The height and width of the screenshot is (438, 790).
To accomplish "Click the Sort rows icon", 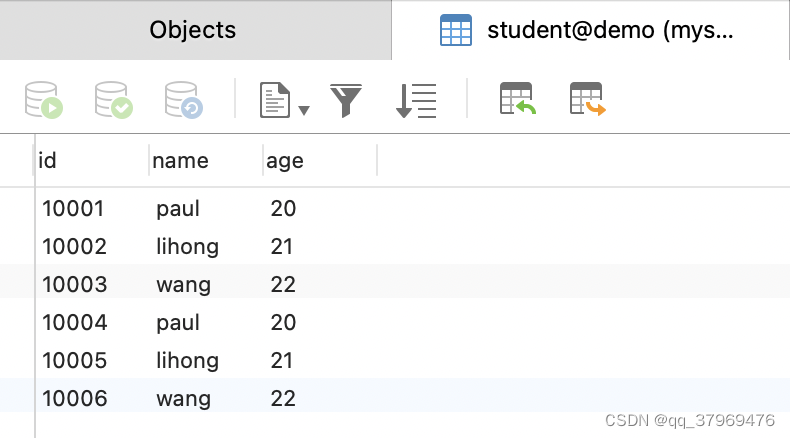I will tap(416, 100).
